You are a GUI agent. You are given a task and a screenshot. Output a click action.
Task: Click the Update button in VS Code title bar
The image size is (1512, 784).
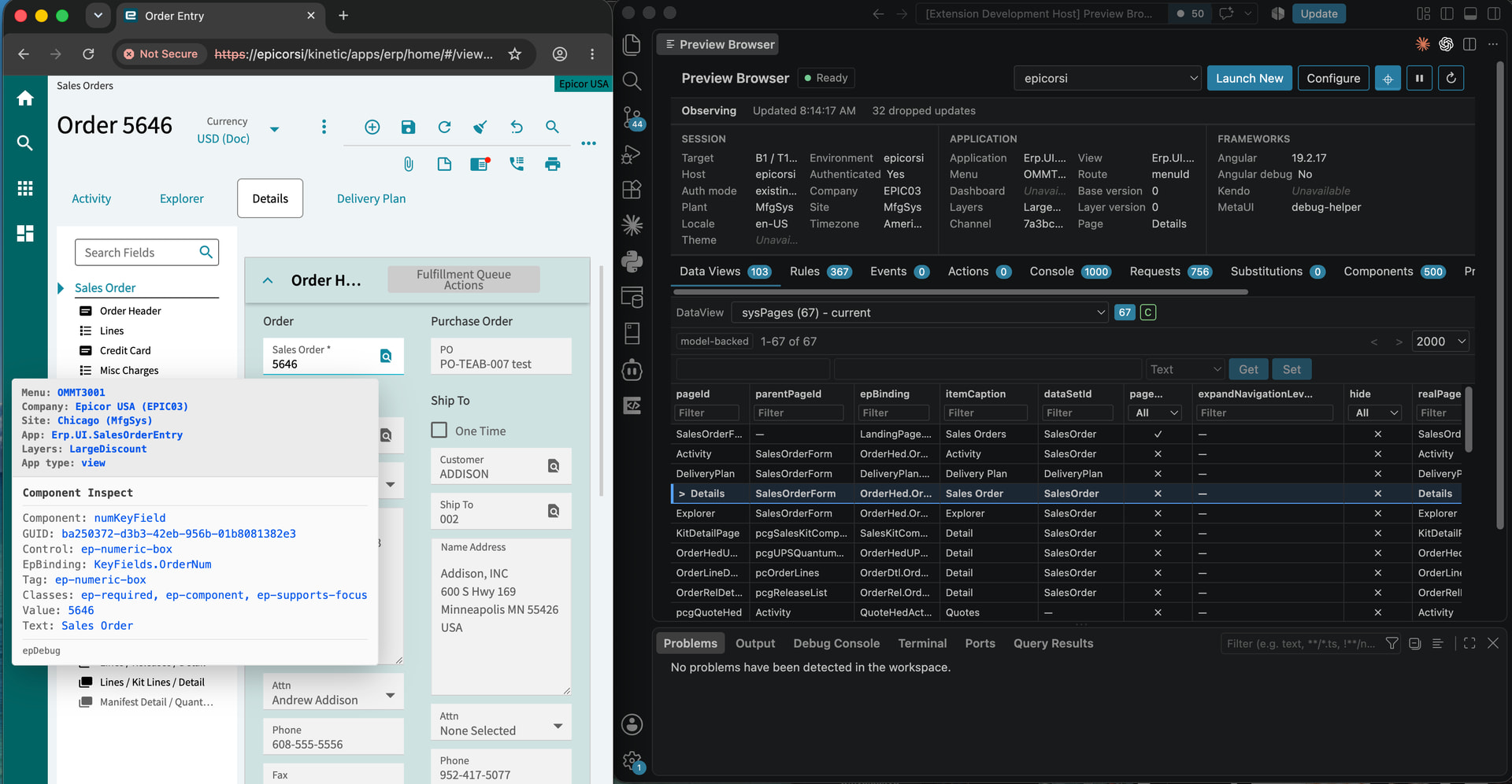click(x=1319, y=13)
